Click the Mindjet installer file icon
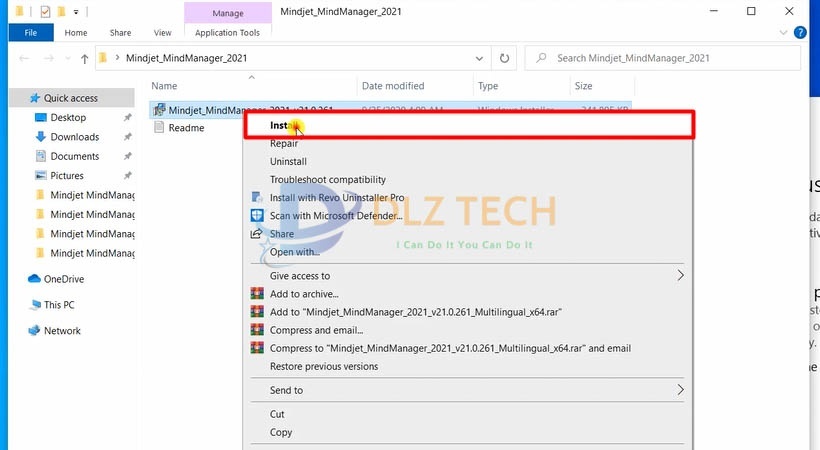This screenshot has width=820, height=450. coord(159,110)
